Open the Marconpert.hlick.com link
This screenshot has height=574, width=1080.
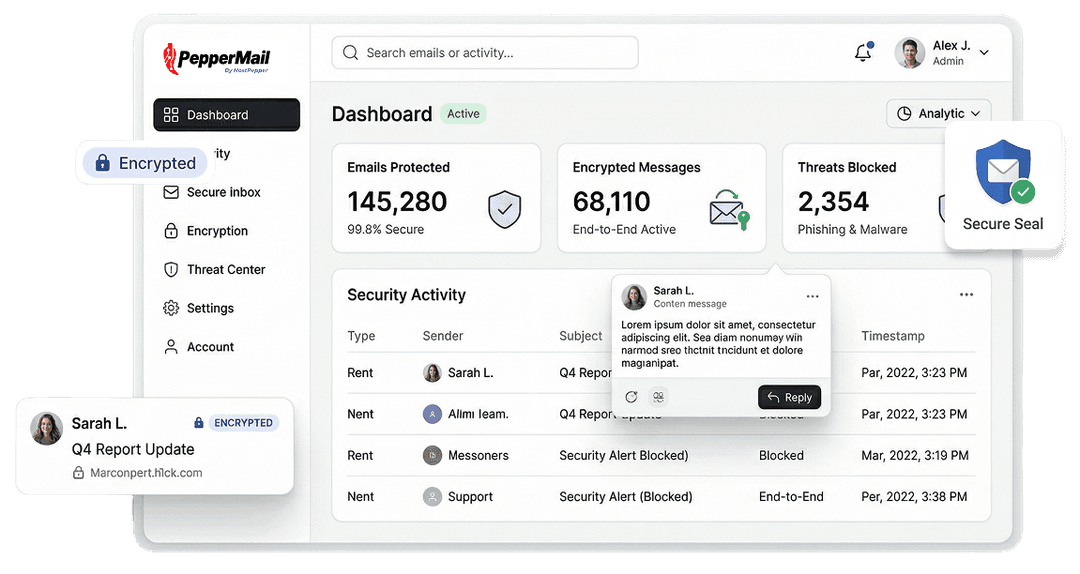point(146,473)
